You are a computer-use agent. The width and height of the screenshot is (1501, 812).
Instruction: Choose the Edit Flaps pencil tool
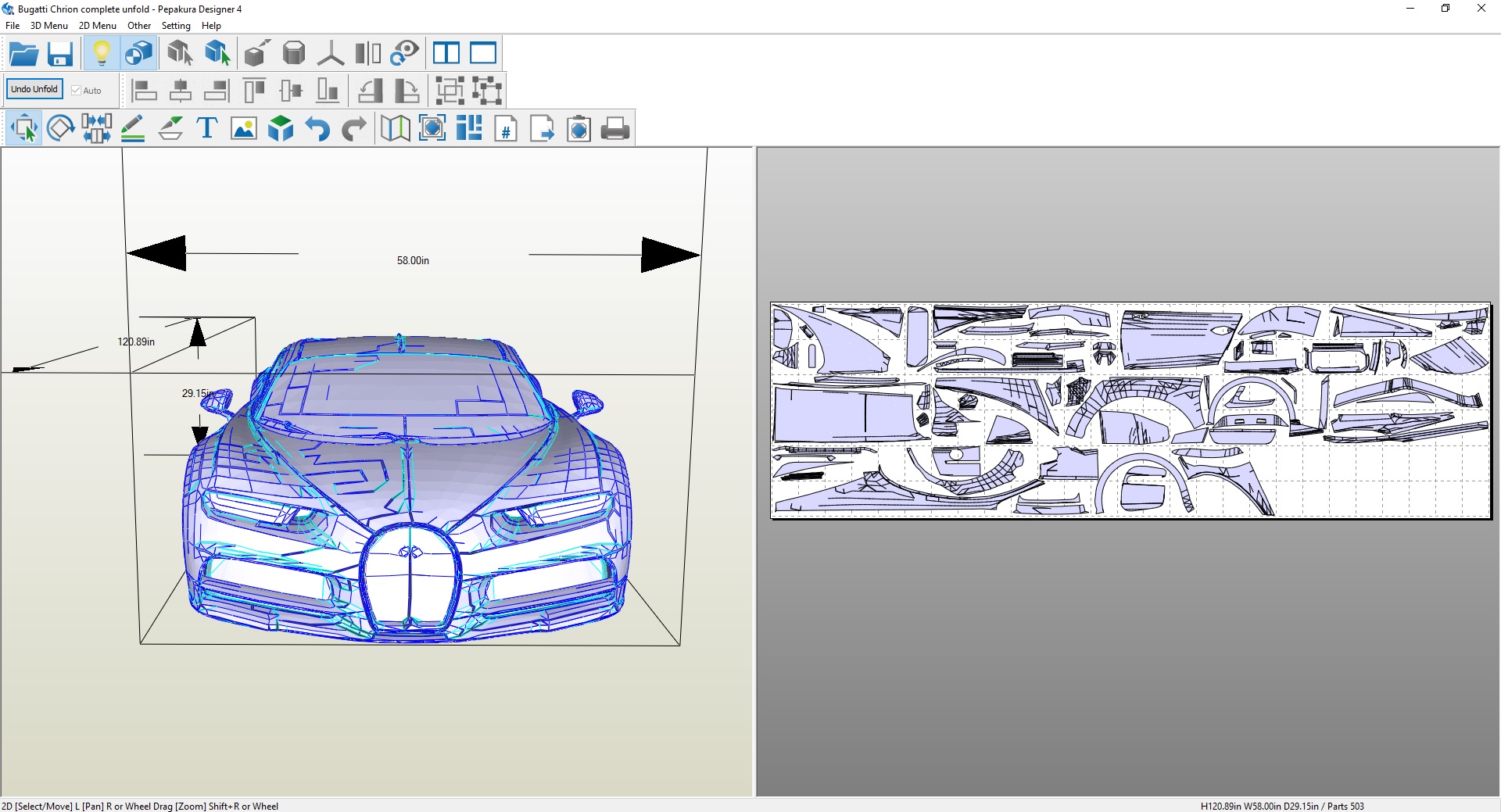[x=134, y=128]
